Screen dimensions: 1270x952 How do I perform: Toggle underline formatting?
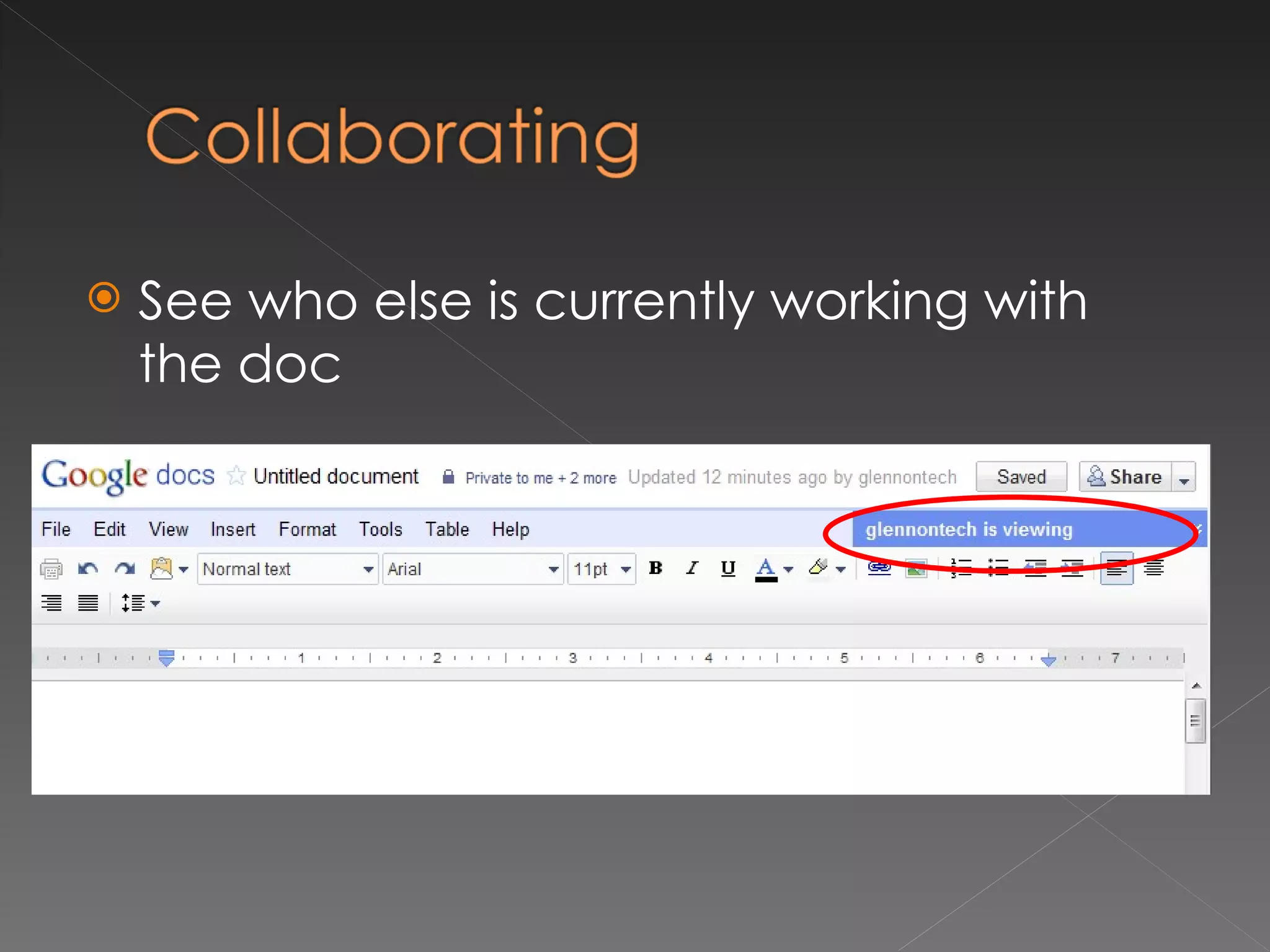point(729,568)
